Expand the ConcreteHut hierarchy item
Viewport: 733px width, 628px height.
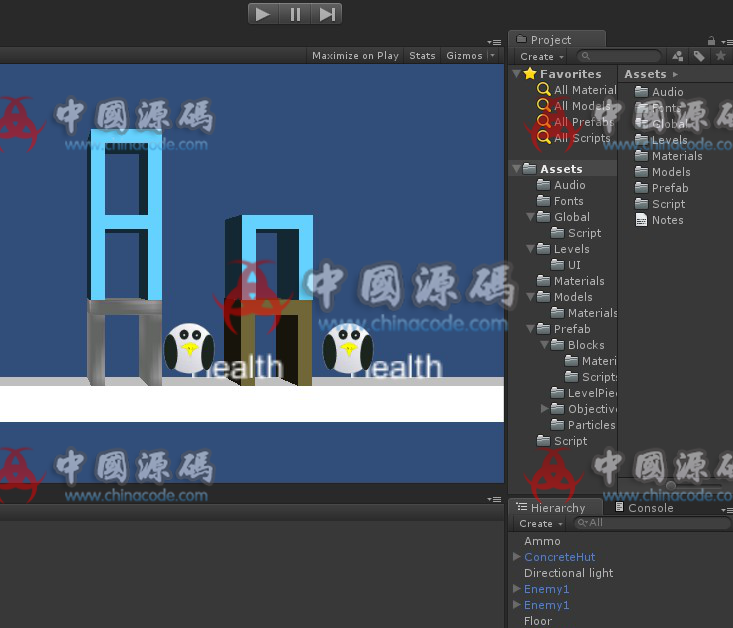517,557
